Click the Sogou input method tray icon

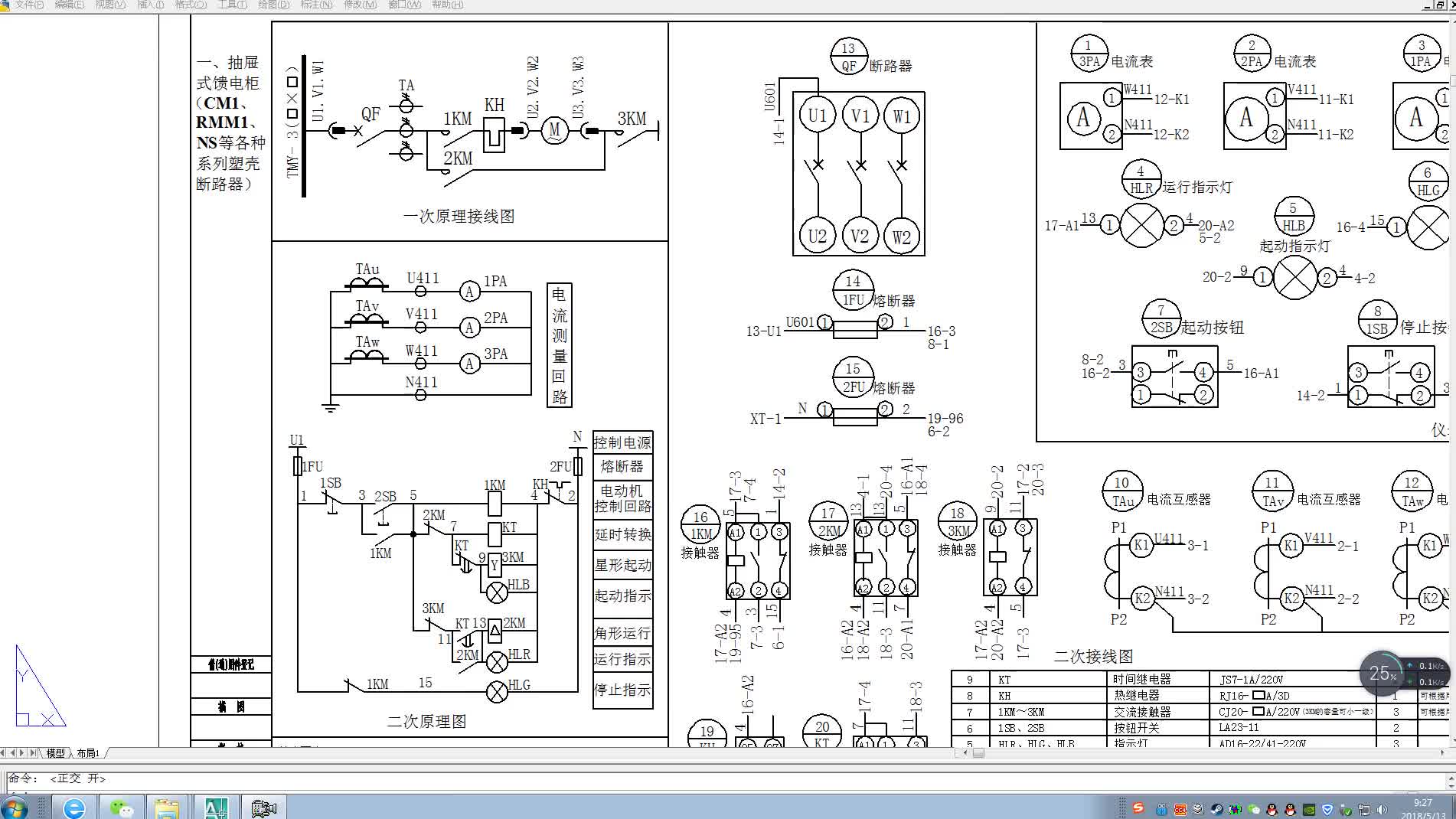pyautogui.click(x=1138, y=808)
